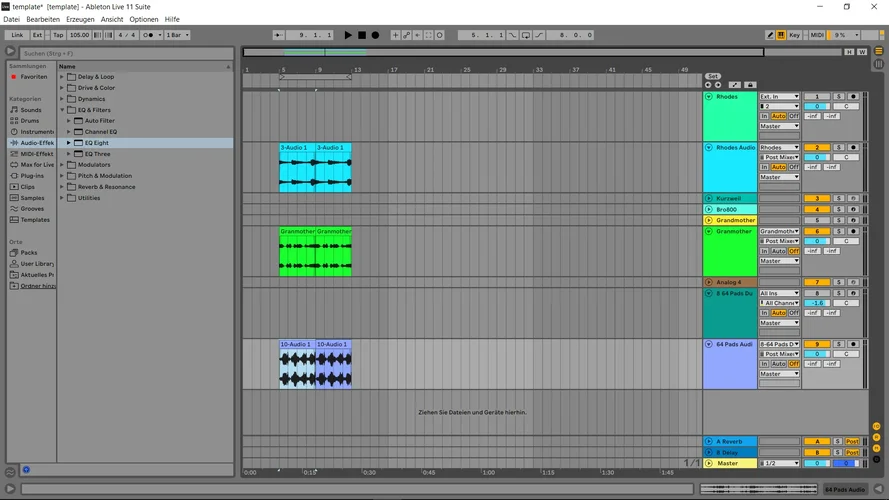Toggle the Loop switch icon

coord(526,35)
